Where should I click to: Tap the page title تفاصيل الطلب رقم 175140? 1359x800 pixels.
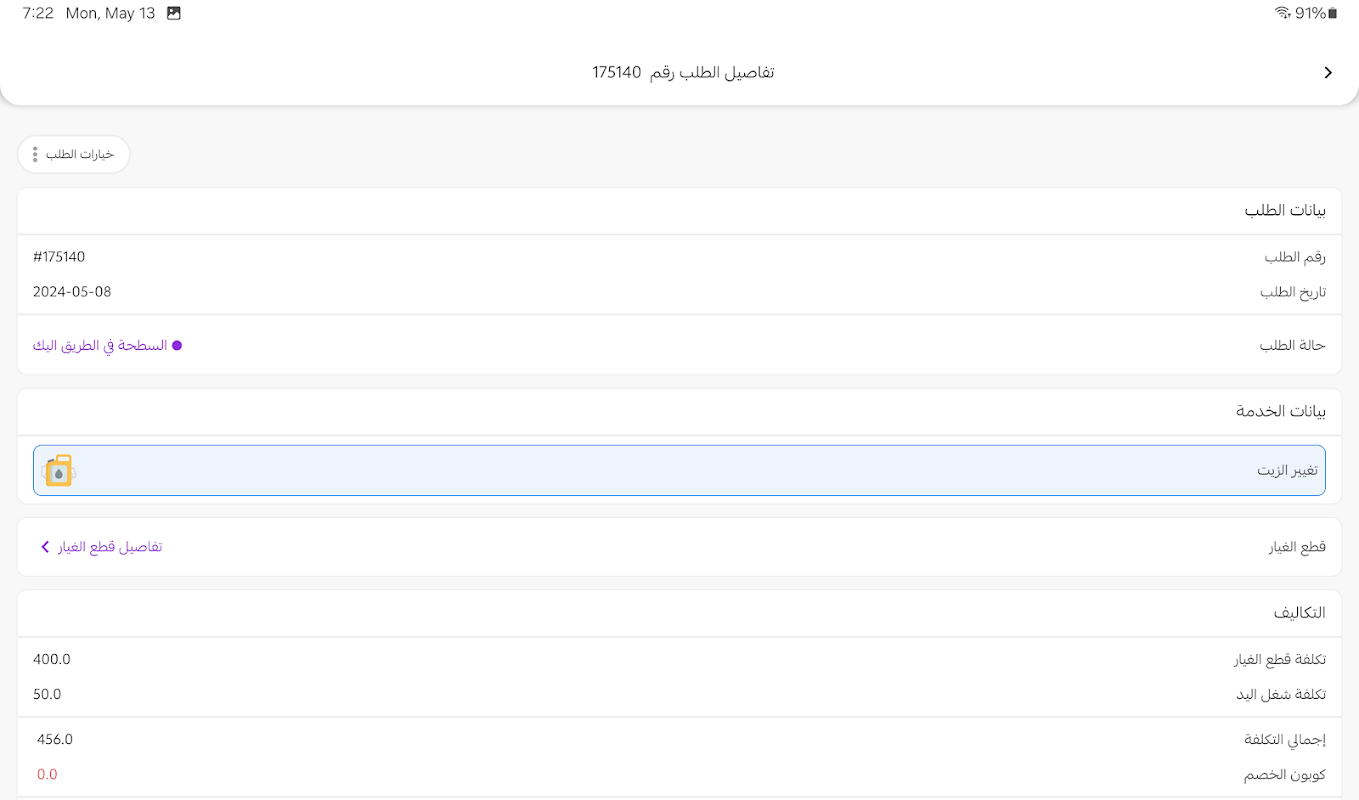683,73
